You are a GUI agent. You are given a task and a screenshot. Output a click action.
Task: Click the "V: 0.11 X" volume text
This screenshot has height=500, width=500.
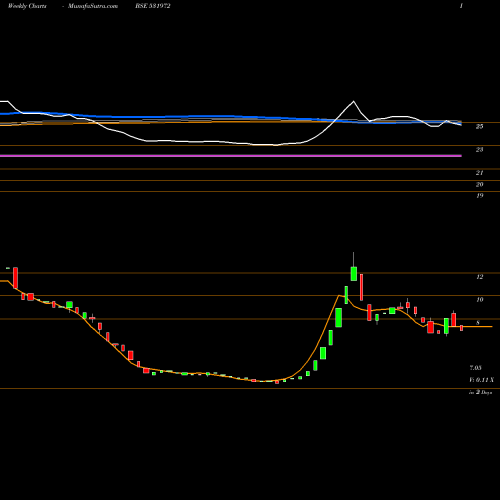tap(481, 380)
